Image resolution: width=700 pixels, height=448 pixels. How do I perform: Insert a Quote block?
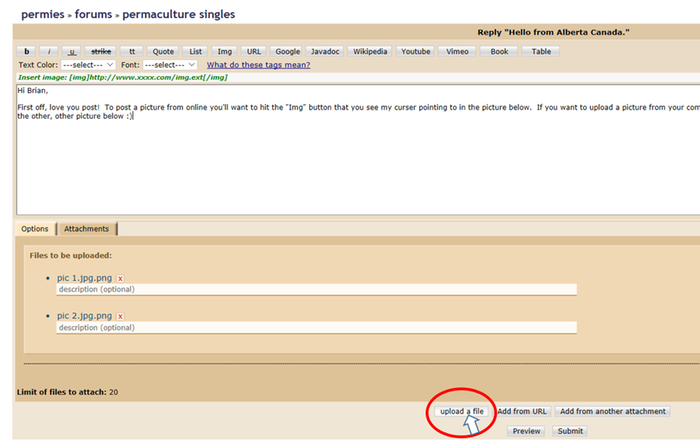pos(163,51)
